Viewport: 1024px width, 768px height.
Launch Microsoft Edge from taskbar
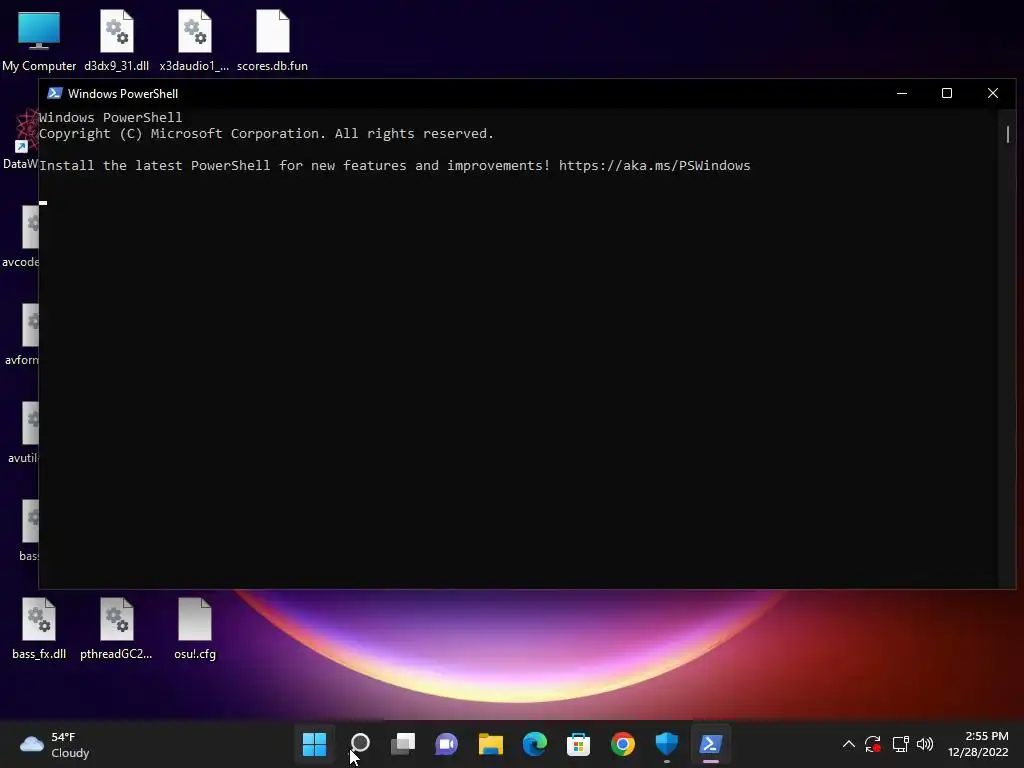pos(534,744)
